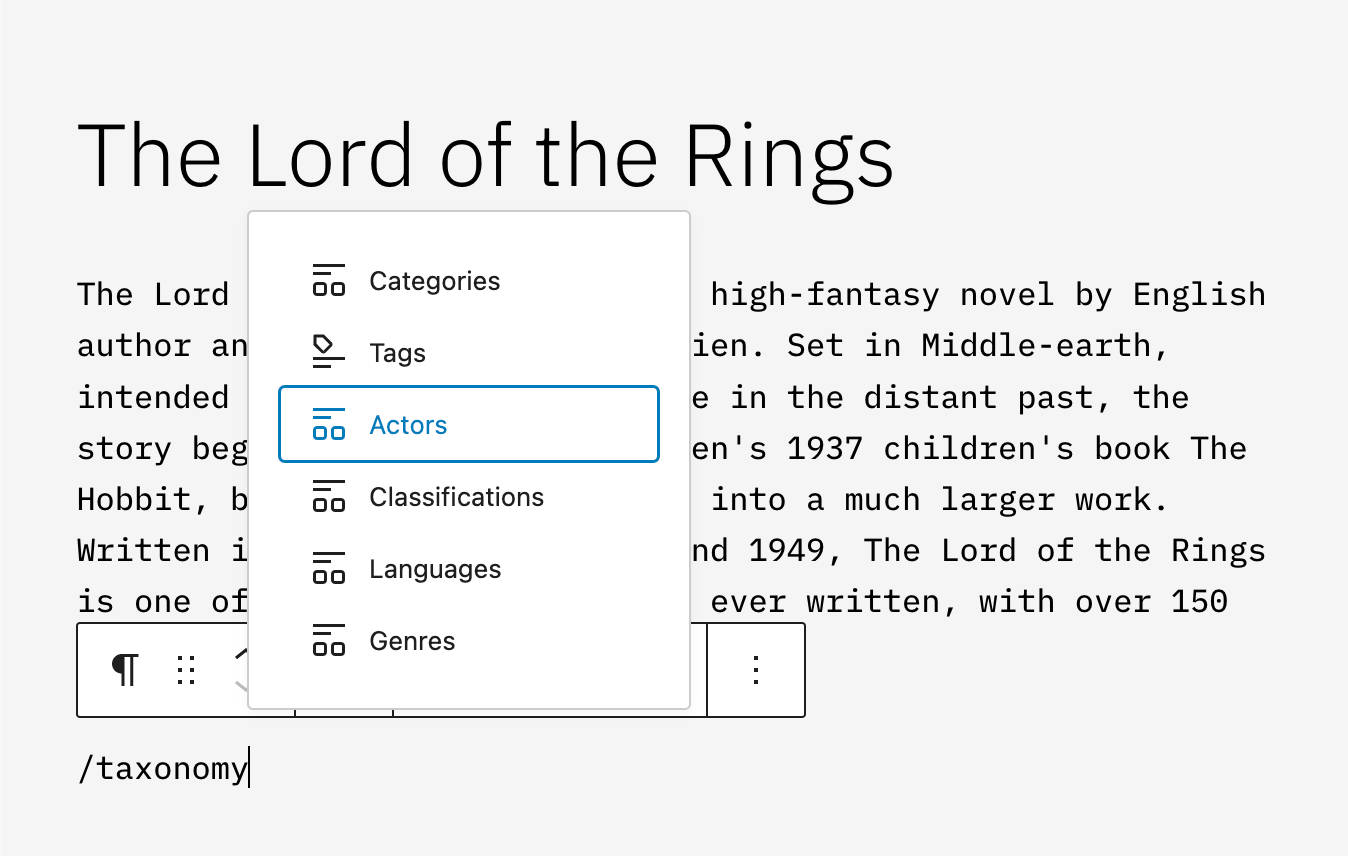Click the Languages taxonomy icon
The height and width of the screenshot is (856, 1348).
pyautogui.click(x=328, y=568)
